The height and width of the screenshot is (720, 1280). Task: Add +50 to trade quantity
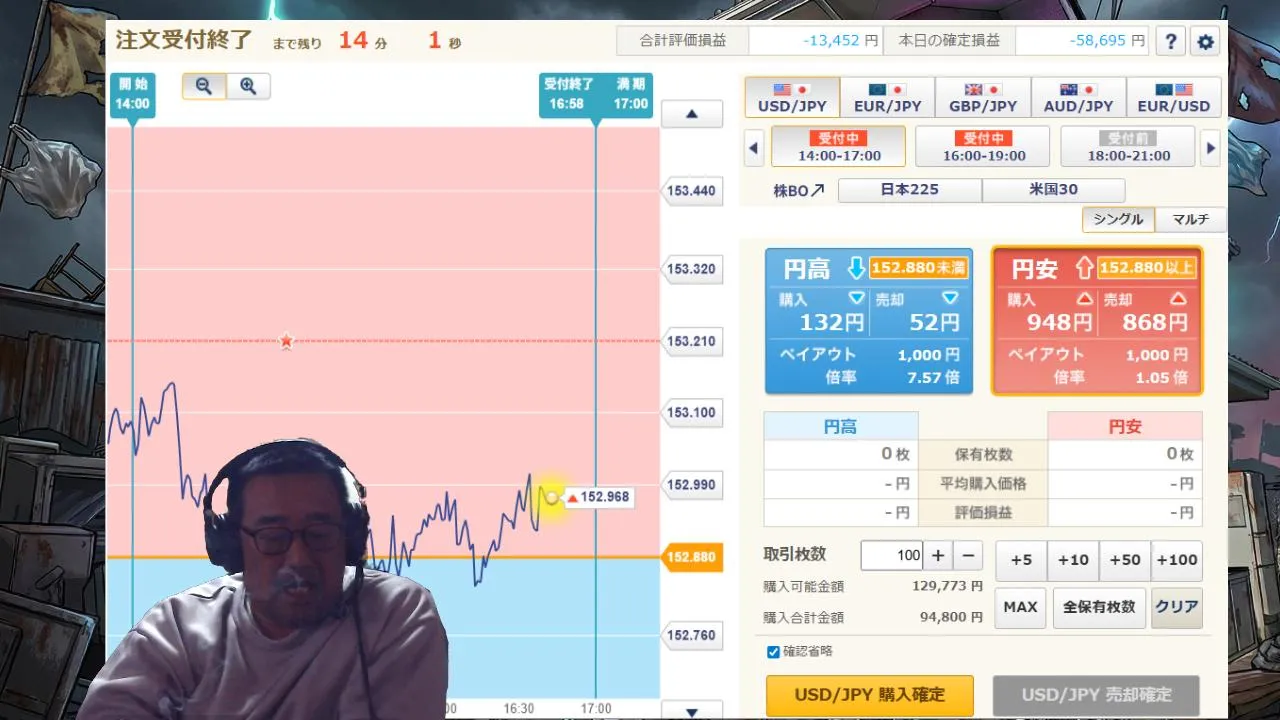click(x=1125, y=560)
